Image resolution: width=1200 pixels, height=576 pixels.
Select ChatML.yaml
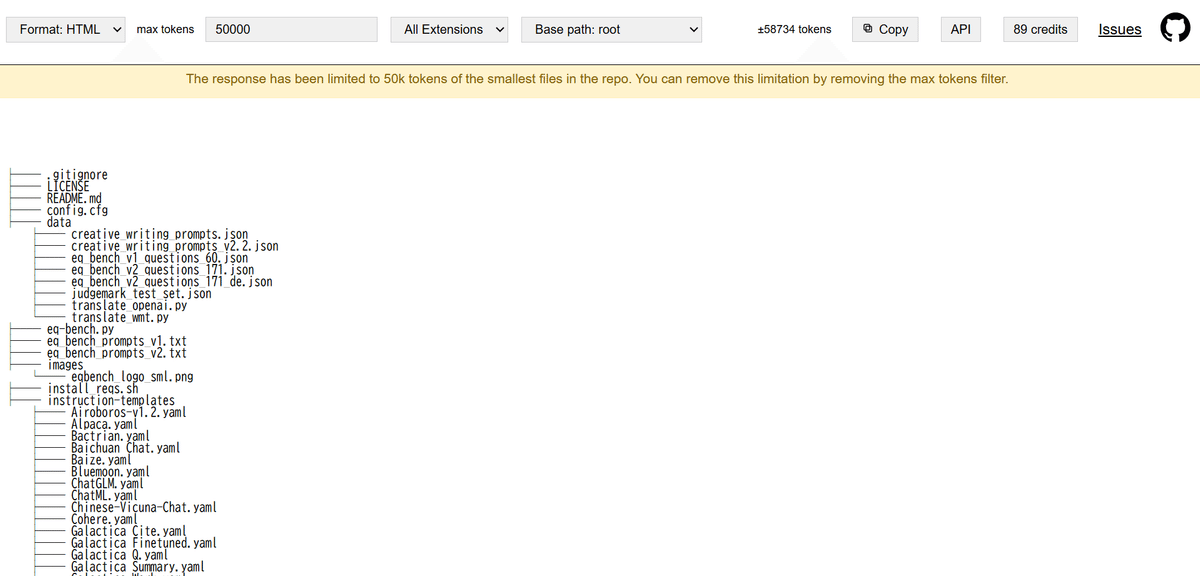coord(104,496)
